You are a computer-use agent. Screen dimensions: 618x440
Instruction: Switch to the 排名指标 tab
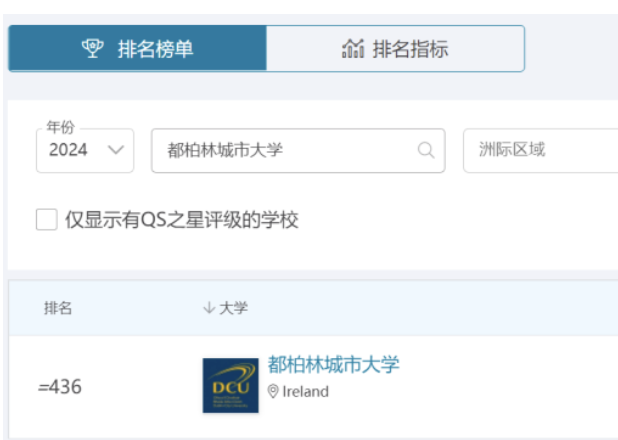(x=395, y=48)
